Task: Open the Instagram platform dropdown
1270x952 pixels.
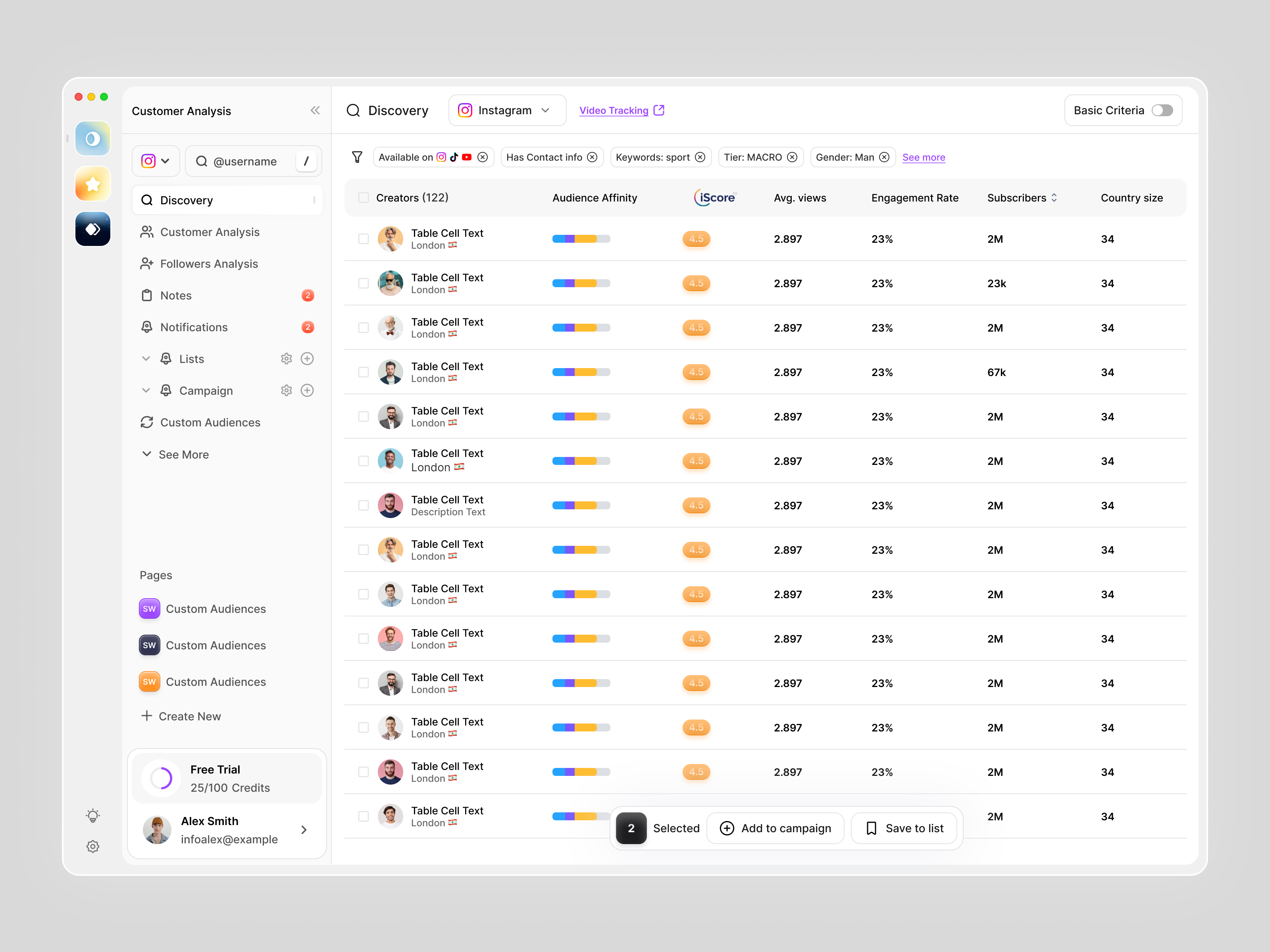Action: (506, 110)
